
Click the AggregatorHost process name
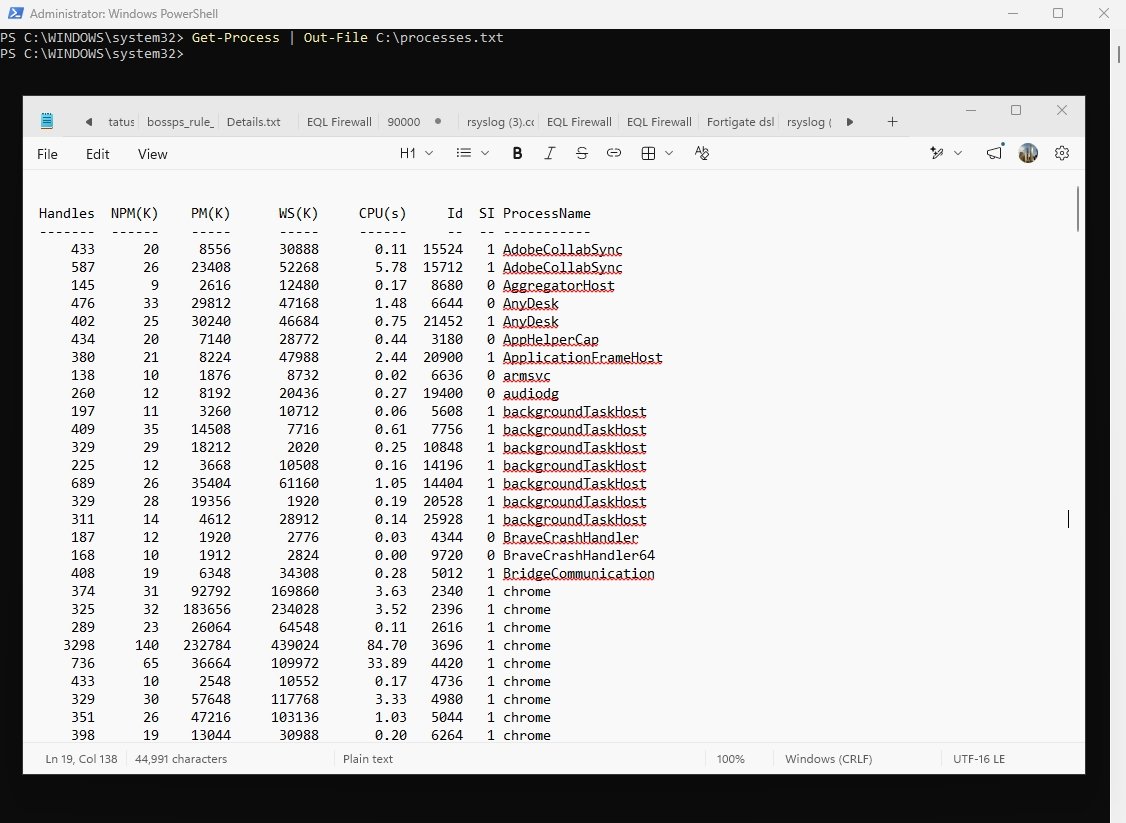559,285
